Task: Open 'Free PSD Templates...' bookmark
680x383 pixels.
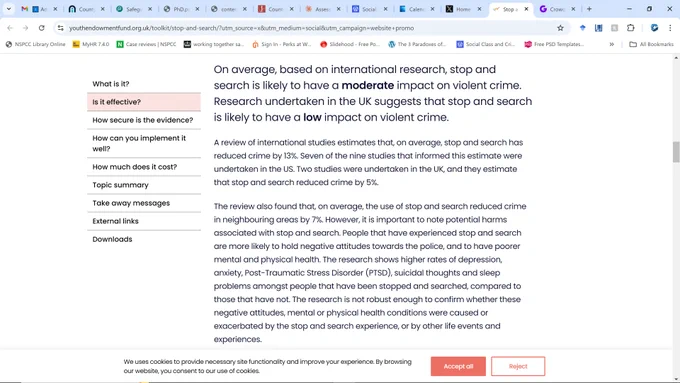Action: click(554, 44)
